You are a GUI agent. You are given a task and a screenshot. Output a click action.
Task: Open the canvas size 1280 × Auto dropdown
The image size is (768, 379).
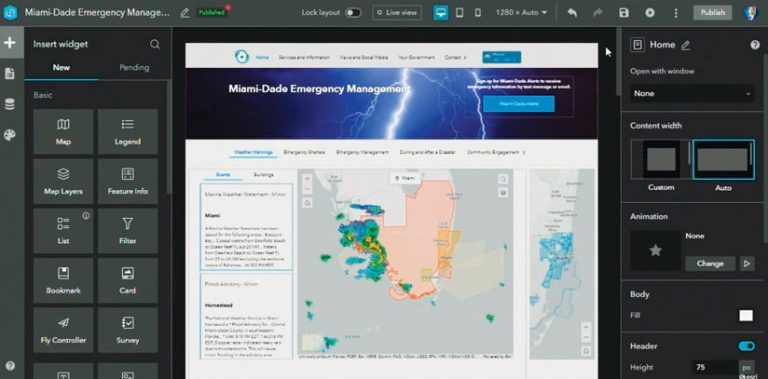click(521, 13)
